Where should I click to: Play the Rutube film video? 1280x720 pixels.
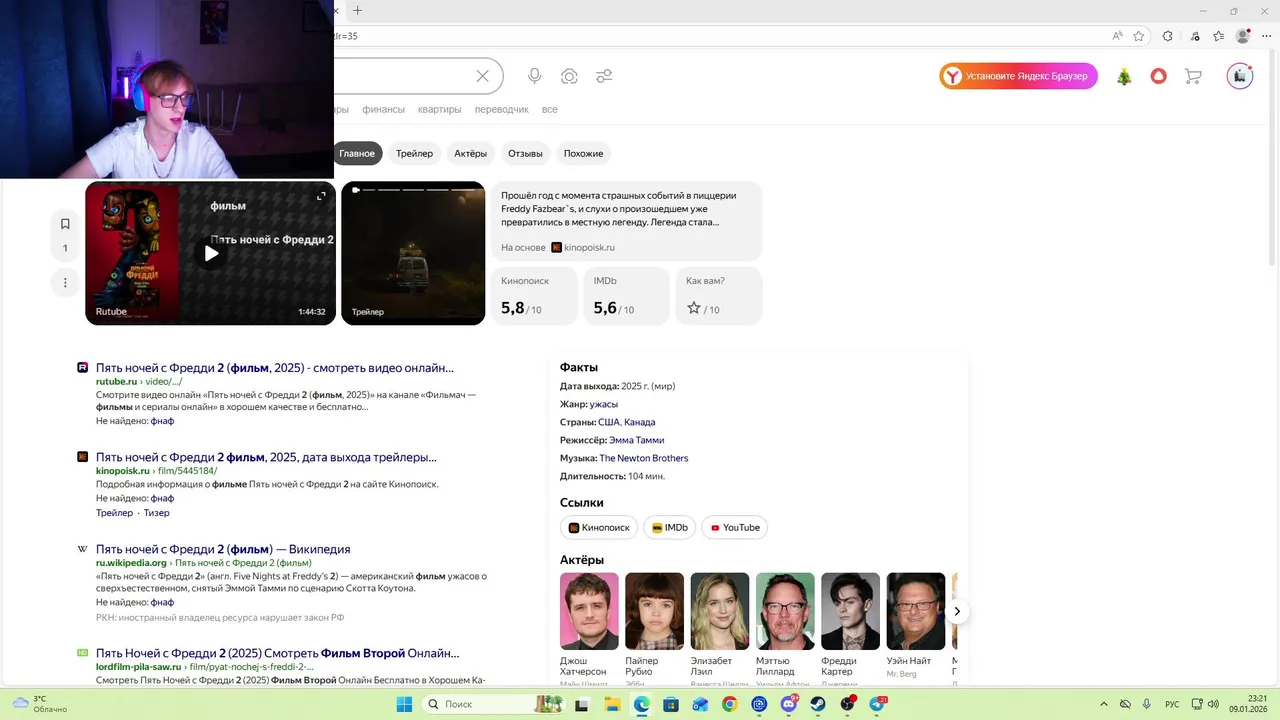[x=211, y=253]
